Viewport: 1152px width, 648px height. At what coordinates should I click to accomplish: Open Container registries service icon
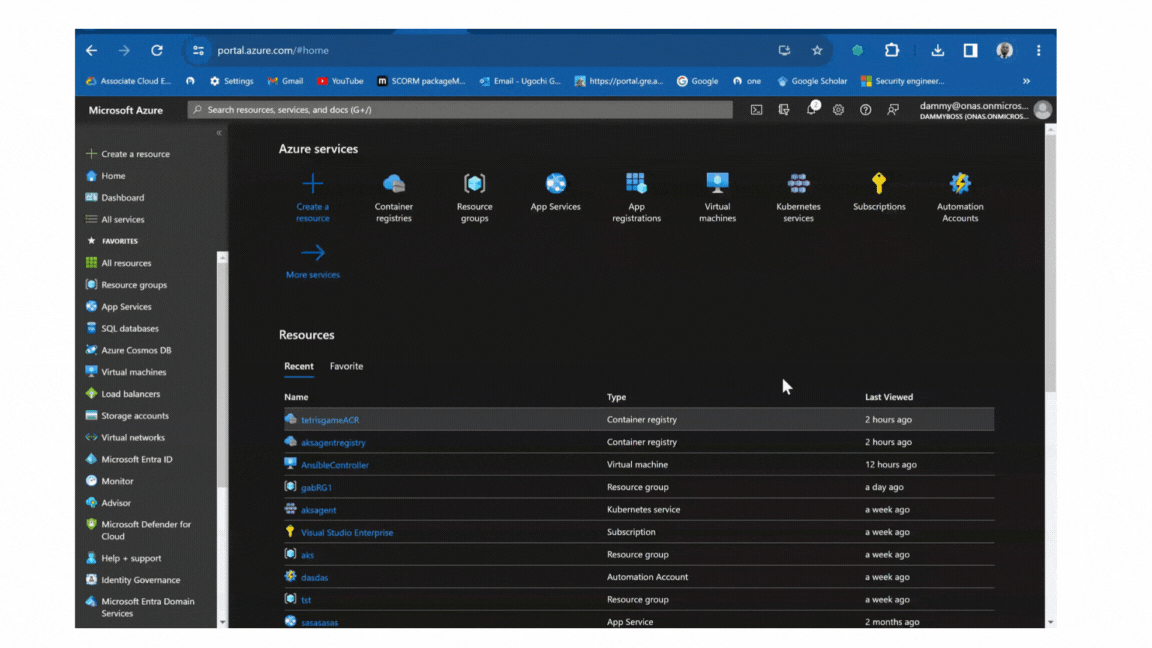[394, 184]
